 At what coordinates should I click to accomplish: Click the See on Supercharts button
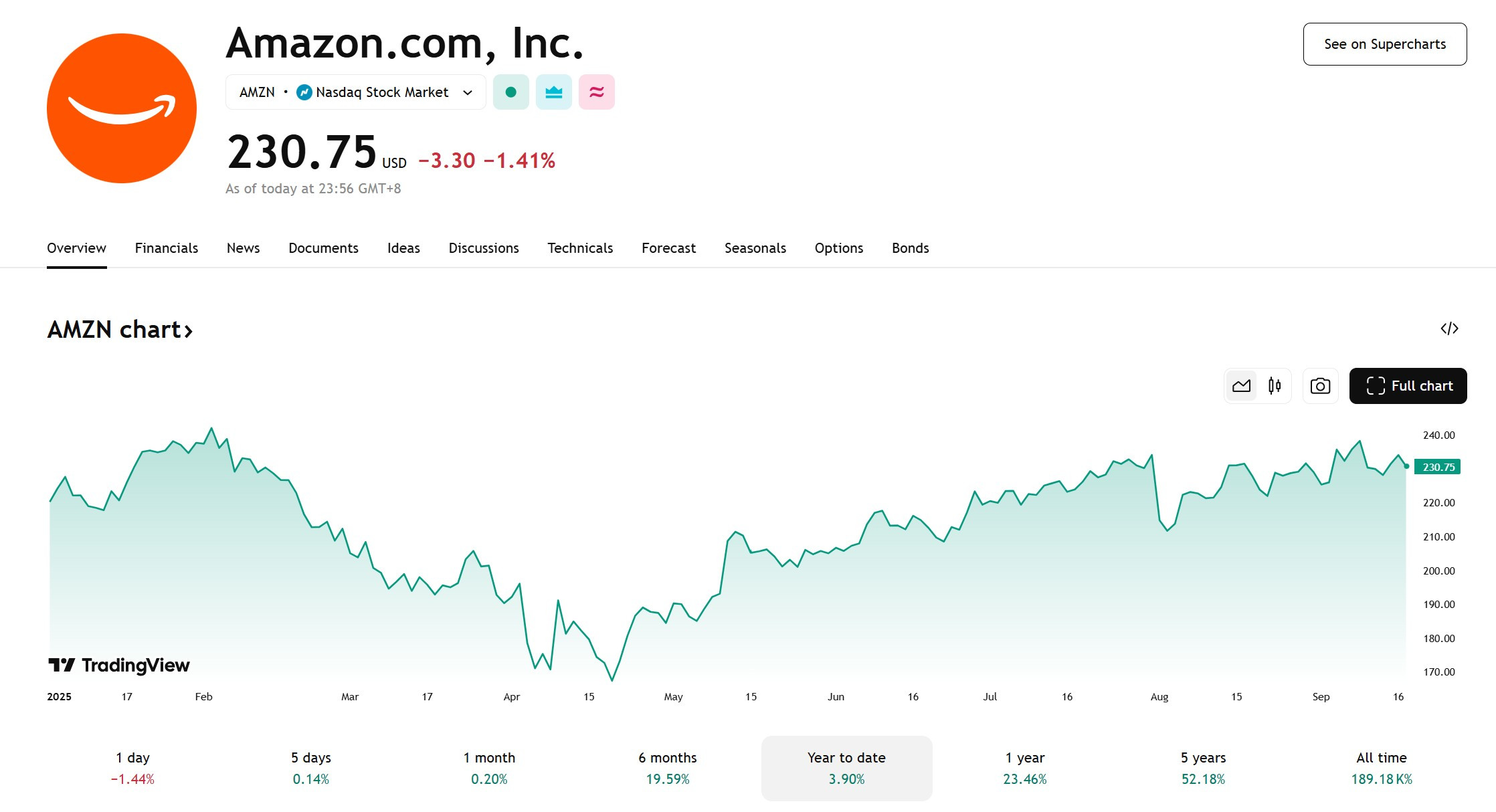[1385, 44]
